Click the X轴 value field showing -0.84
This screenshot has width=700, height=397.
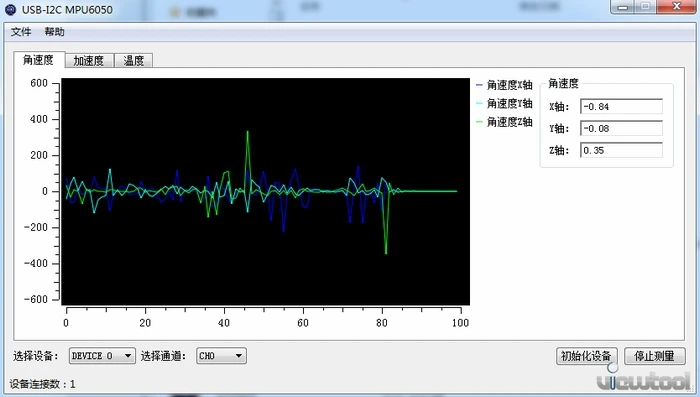[x=621, y=106]
